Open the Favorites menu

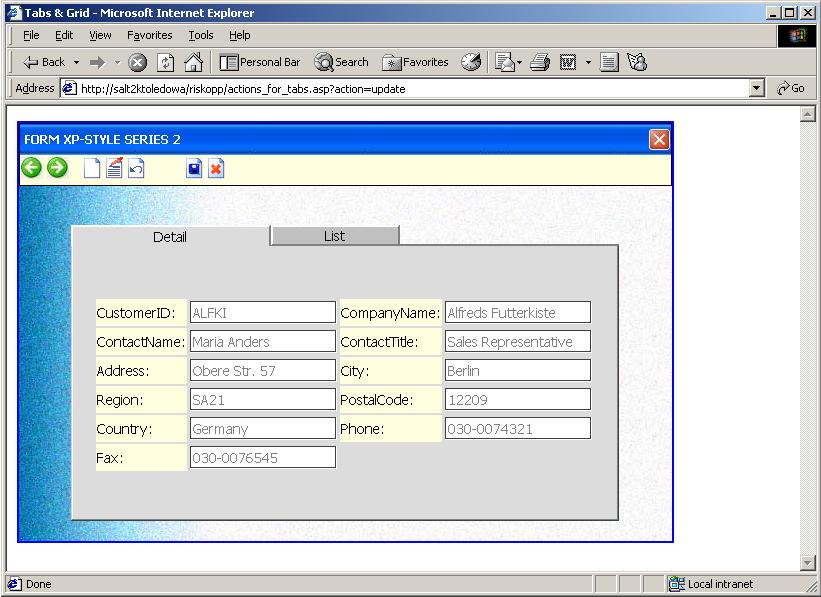(149, 35)
